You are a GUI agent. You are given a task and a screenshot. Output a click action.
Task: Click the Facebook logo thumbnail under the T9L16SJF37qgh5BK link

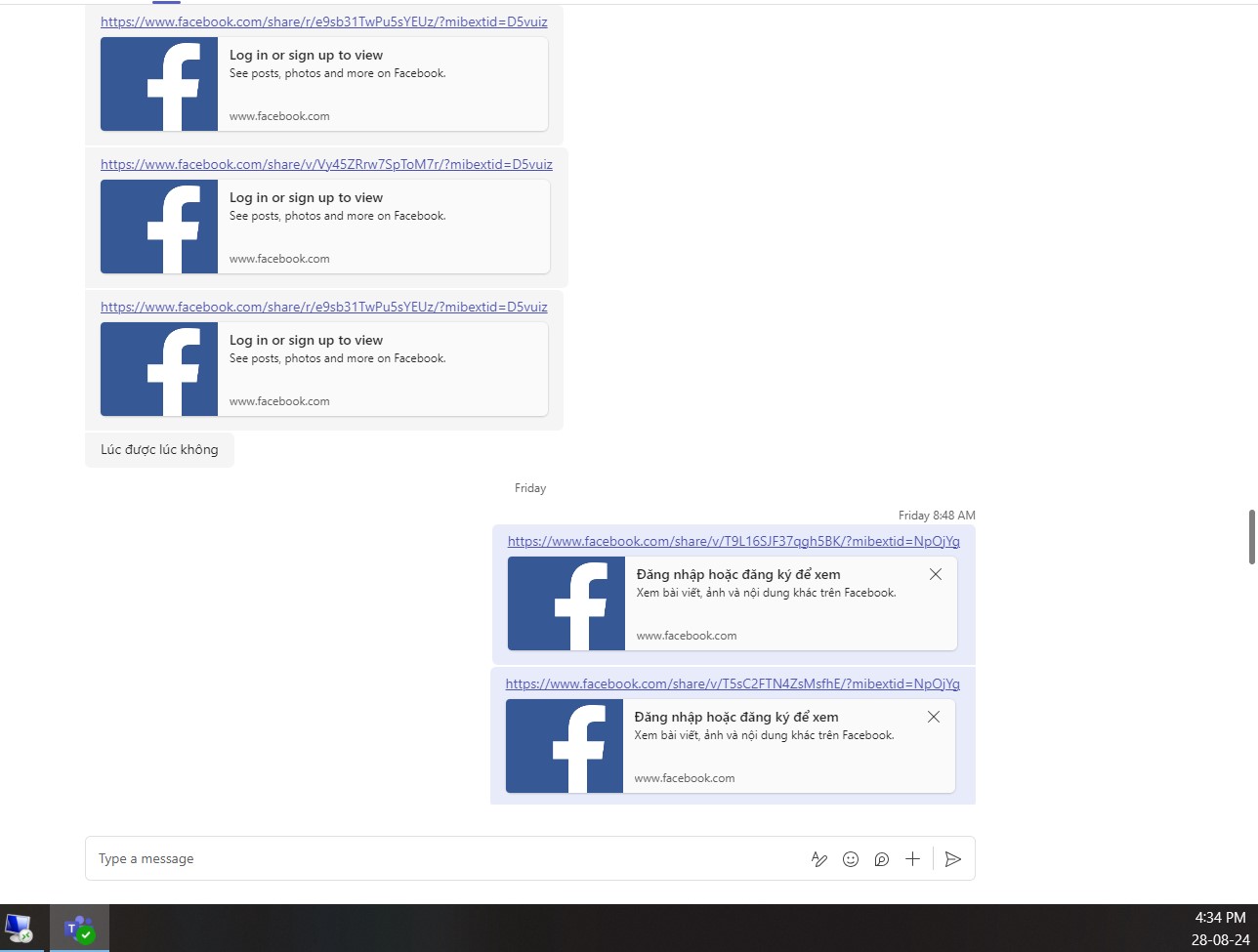[x=566, y=603]
